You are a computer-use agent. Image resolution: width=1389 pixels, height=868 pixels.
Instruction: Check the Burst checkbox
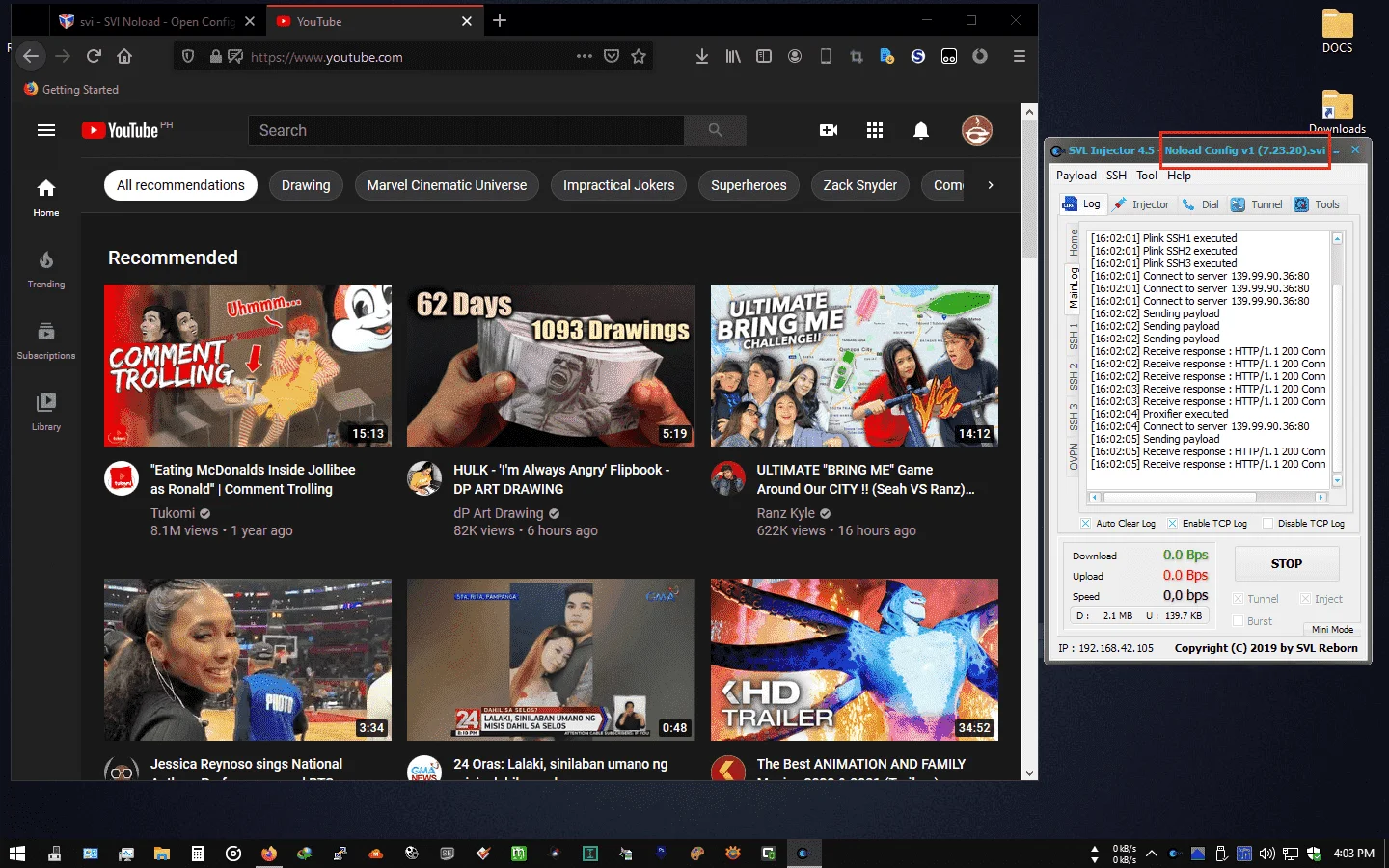point(1238,621)
